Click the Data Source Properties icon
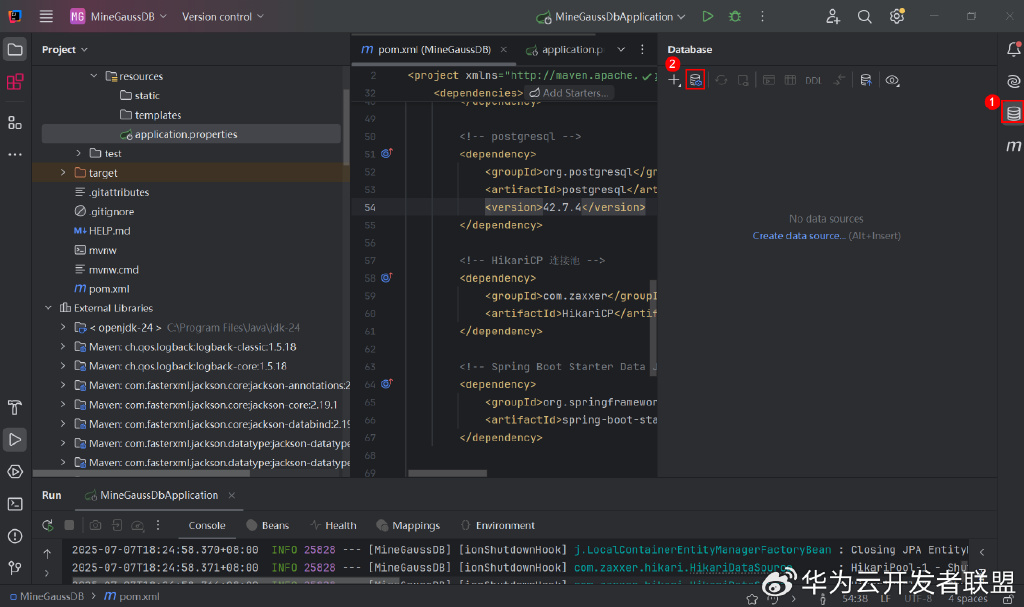Image resolution: width=1024 pixels, height=607 pixels. click(x=696, y=80)
